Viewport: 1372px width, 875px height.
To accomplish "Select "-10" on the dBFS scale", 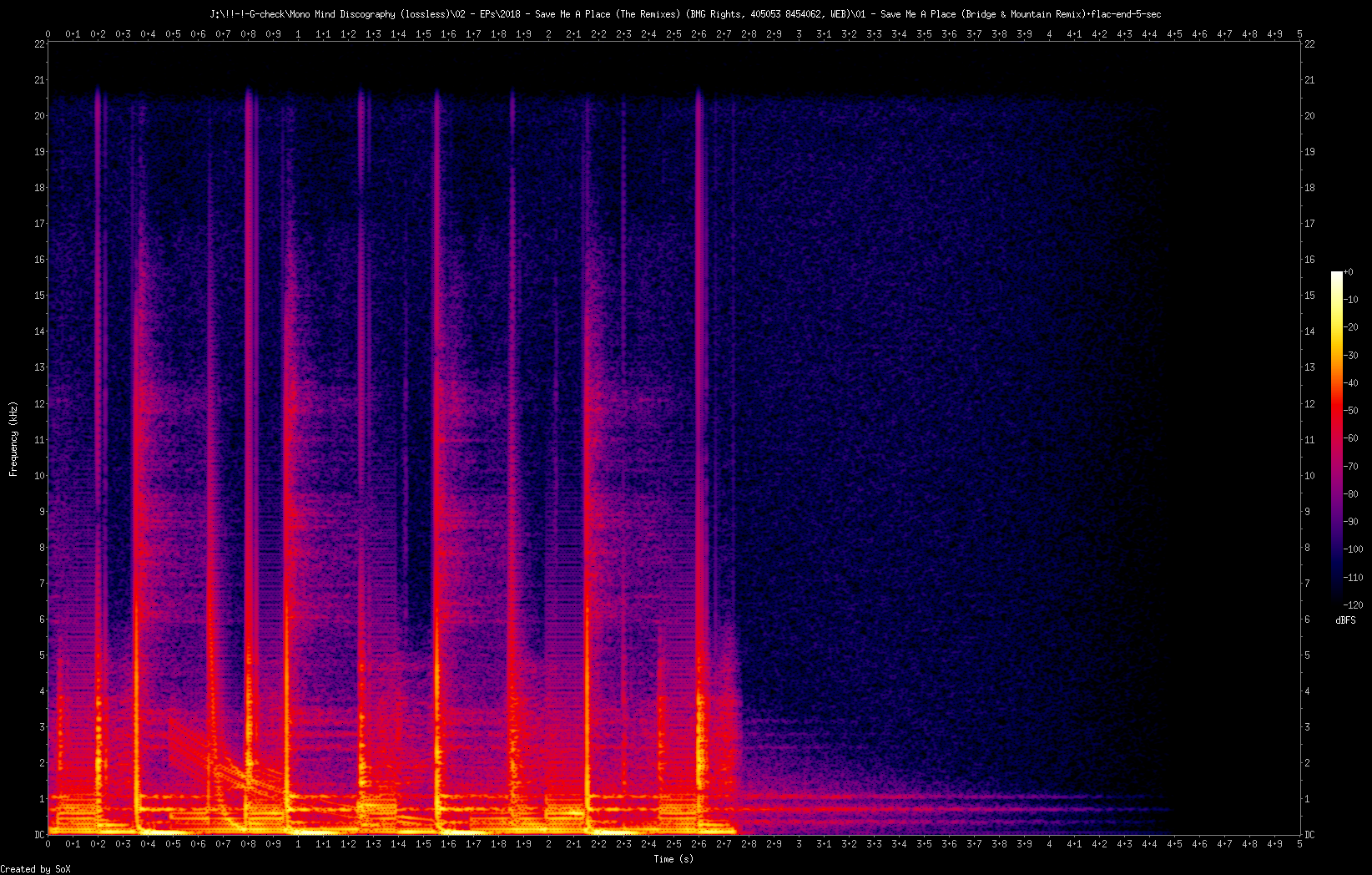I will tap(1351, 300).
